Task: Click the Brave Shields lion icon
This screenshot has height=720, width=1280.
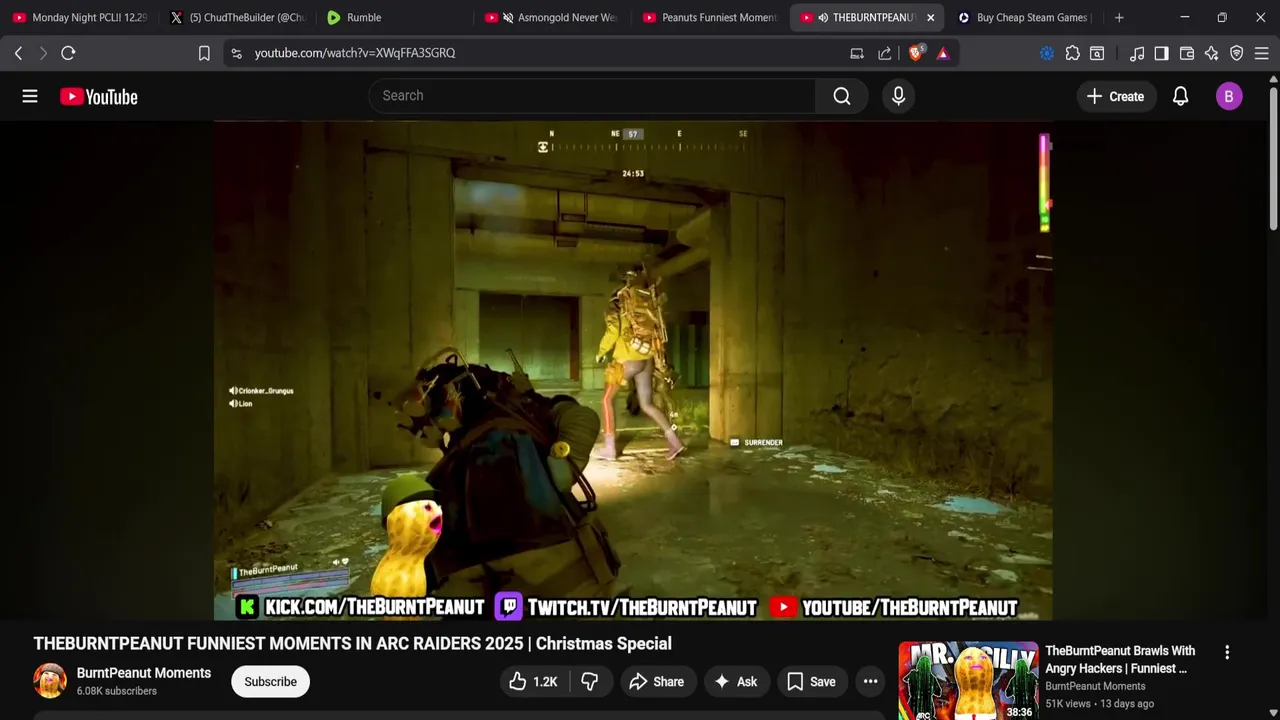Action: [916, 53]
